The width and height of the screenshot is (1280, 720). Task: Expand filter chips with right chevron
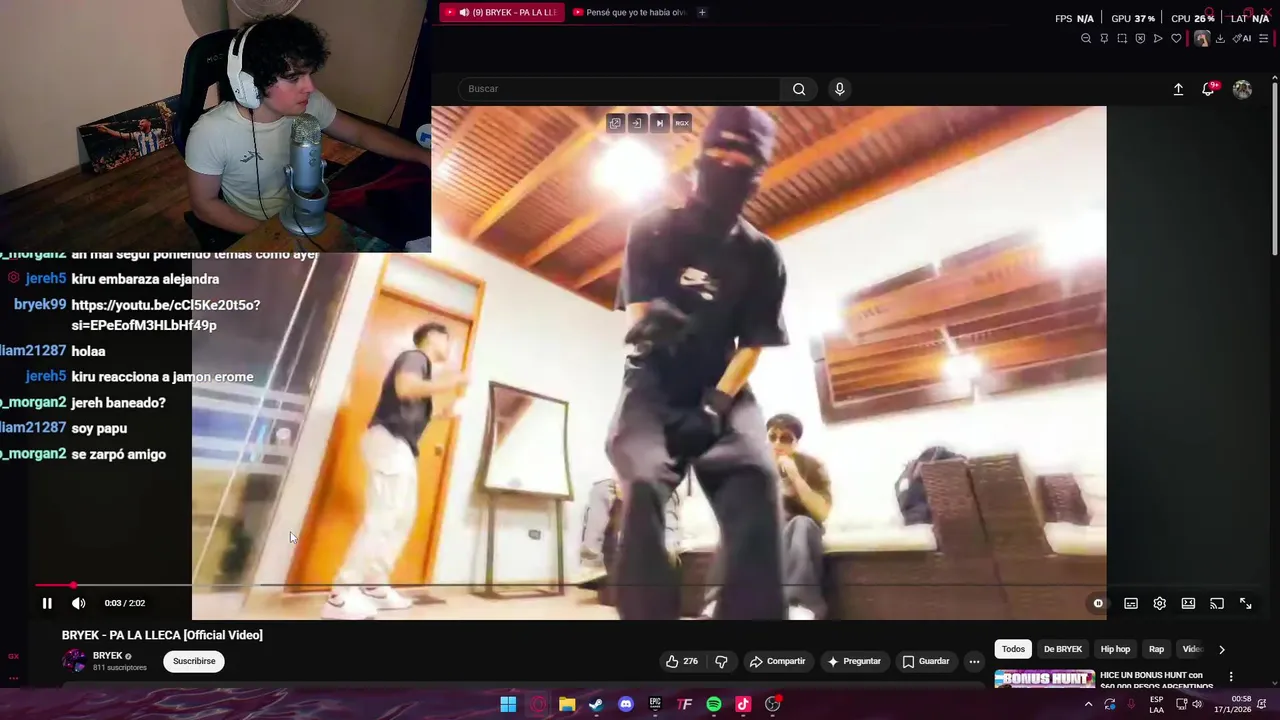(1221, 649)
